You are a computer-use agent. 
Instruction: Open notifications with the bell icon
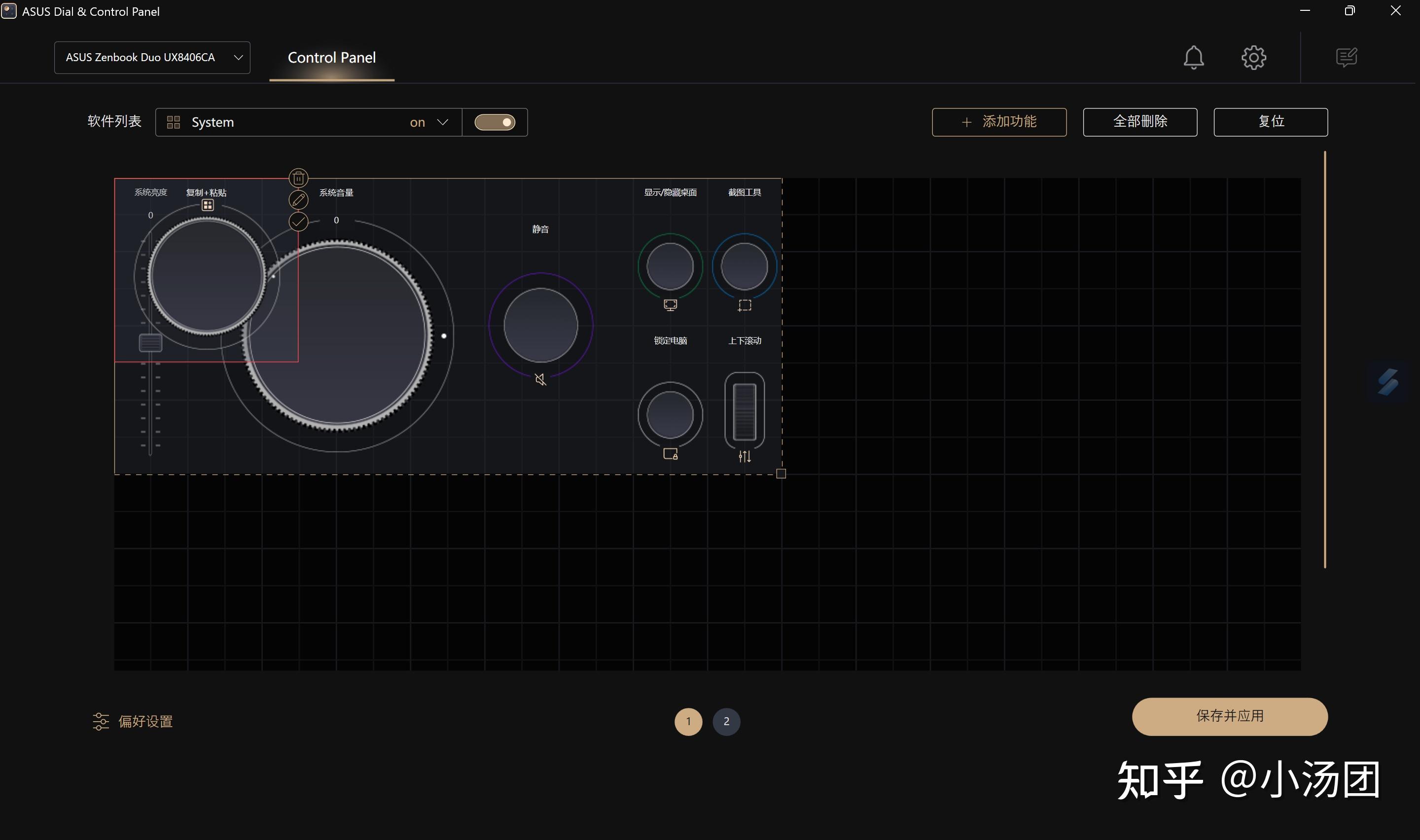(x=1193, y=57)
